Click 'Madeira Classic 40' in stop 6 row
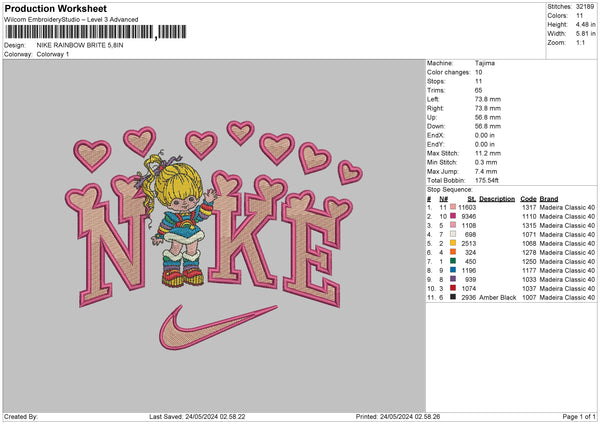The height and width of the screenshot is (424, 600). (567, 253)
